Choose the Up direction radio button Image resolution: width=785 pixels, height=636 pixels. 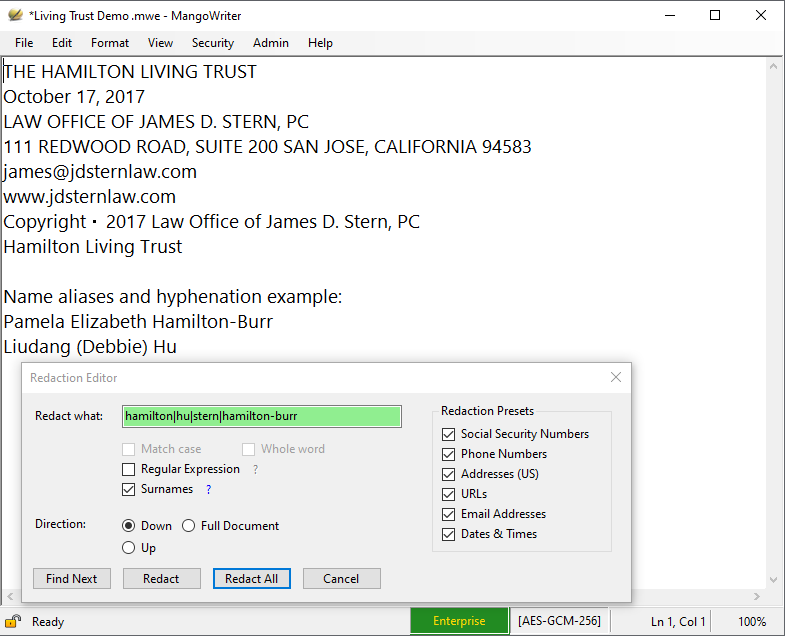click(129, 548)
